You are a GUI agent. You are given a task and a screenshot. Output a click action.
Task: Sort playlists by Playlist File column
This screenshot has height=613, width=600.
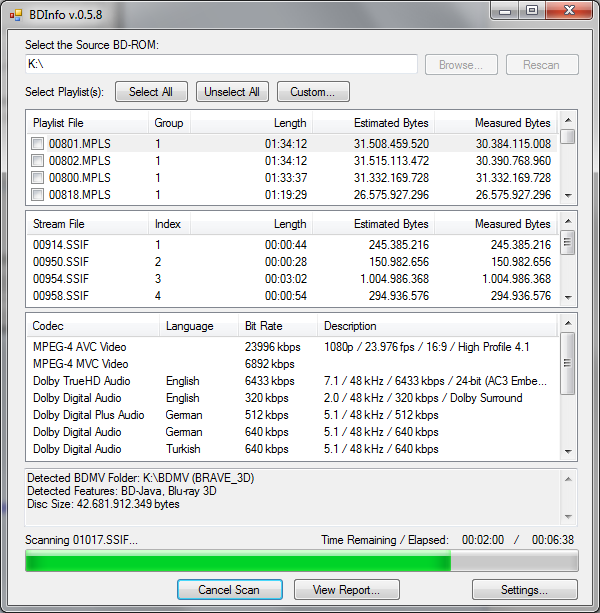pyautogui.click(x=86, y=123)
